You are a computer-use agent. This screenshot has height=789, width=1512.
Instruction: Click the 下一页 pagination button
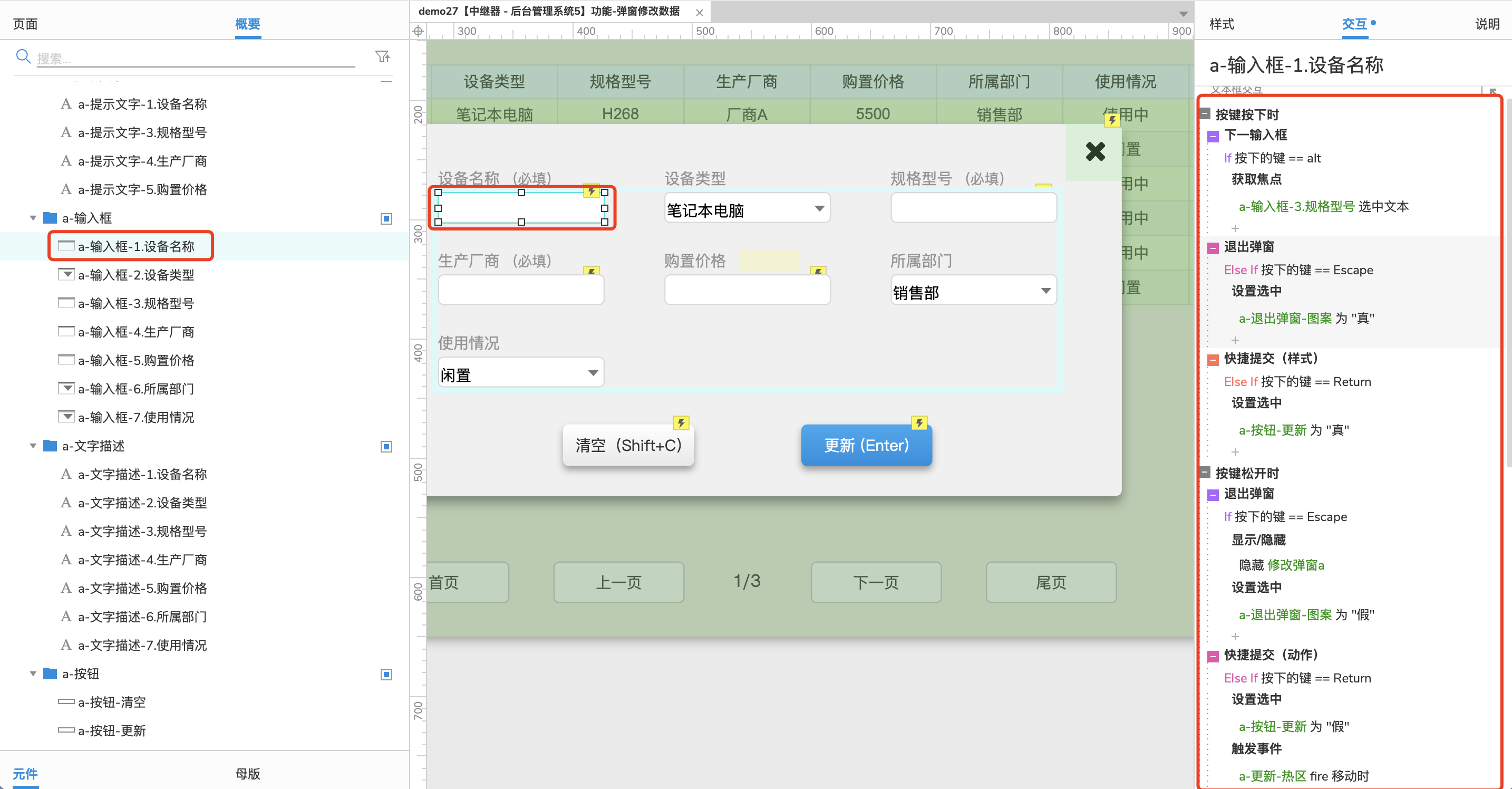pyautogui.click(x=876, y=582)
